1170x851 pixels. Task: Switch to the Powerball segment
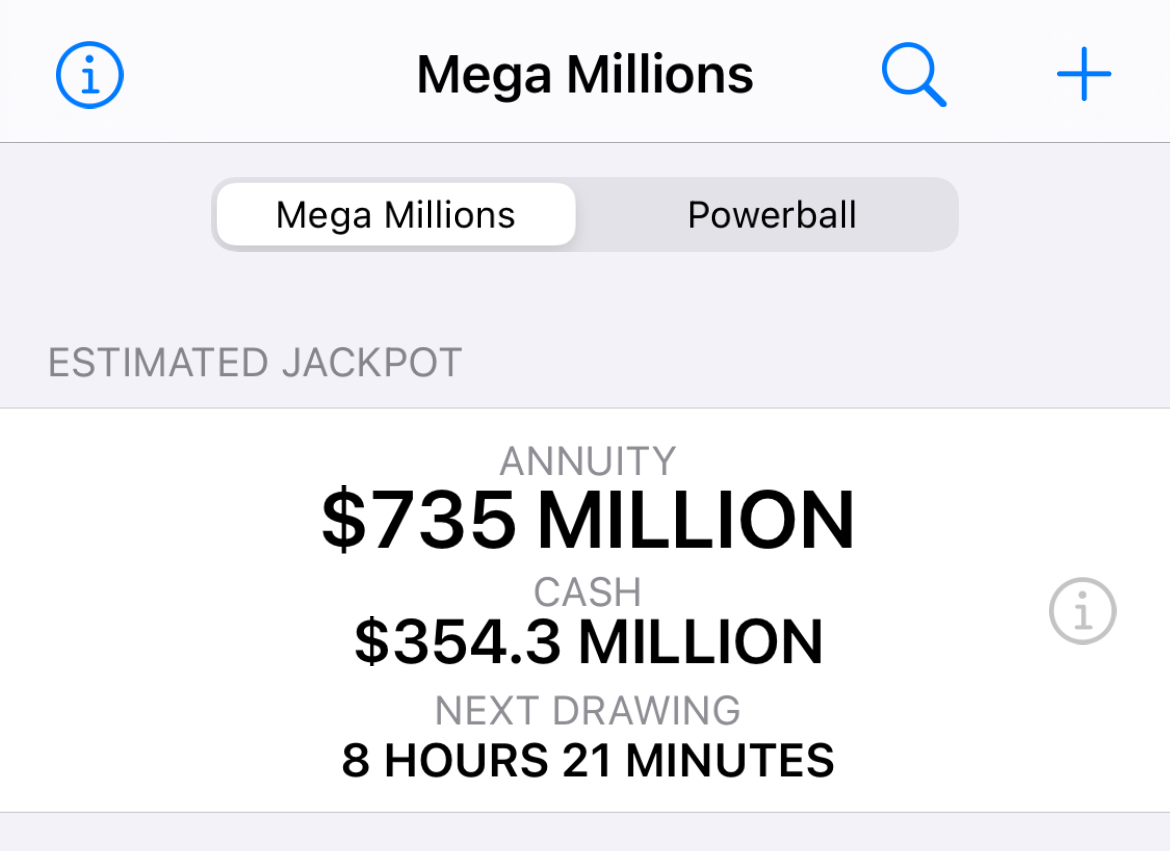coord(772,215)
